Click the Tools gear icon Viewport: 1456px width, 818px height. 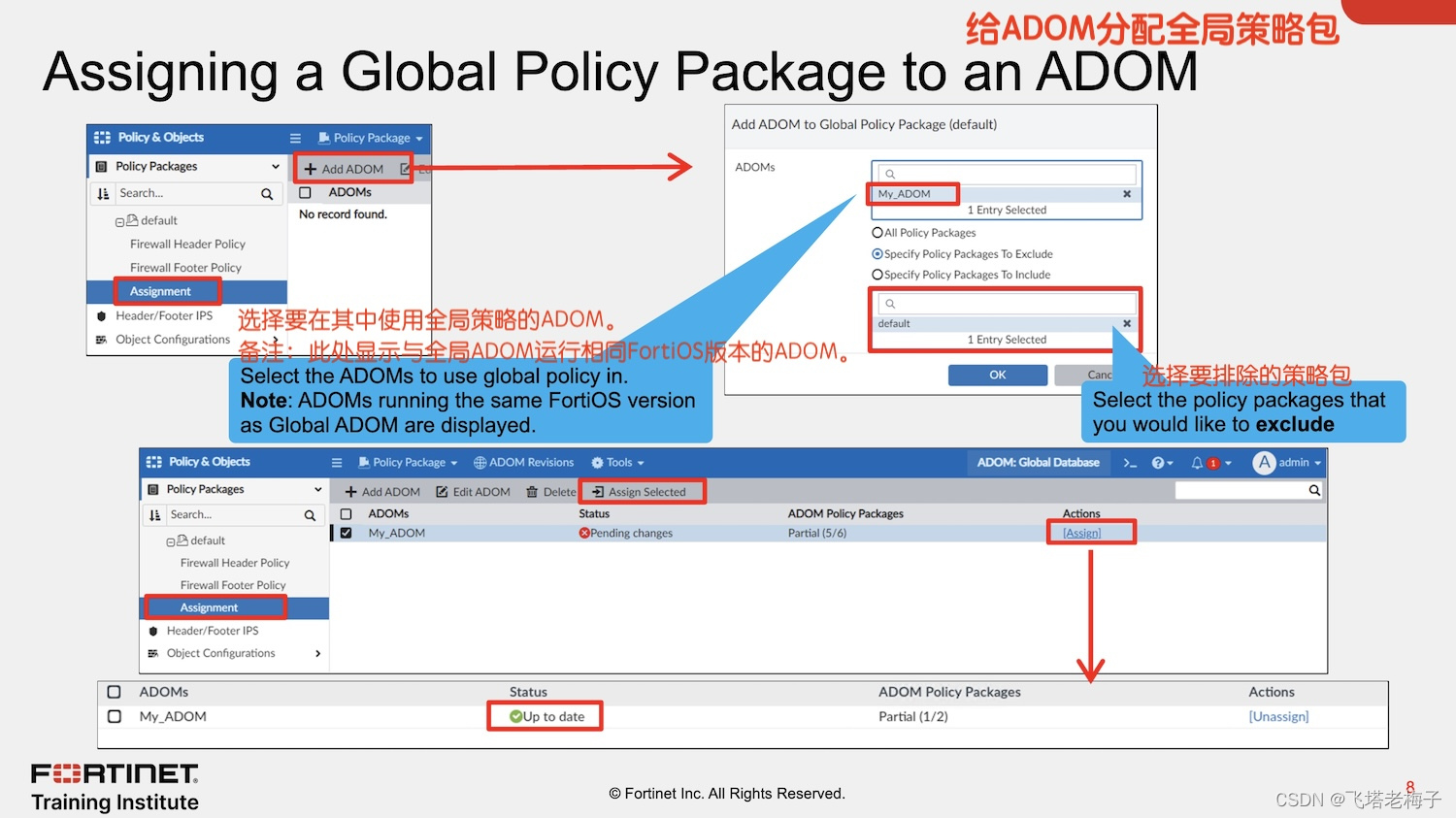(598, 463)
